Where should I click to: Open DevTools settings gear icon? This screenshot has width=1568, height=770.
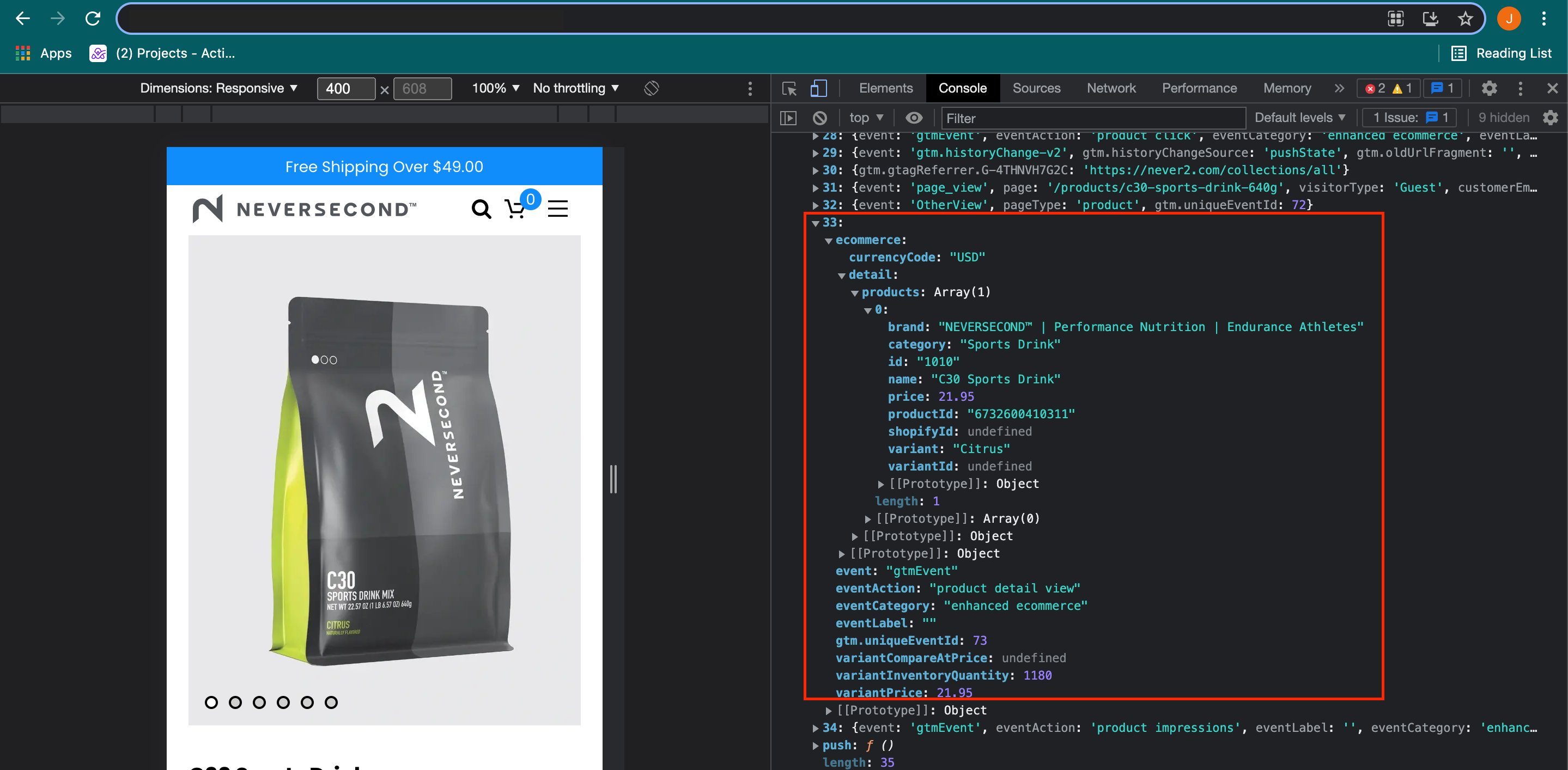(1489, 89)
